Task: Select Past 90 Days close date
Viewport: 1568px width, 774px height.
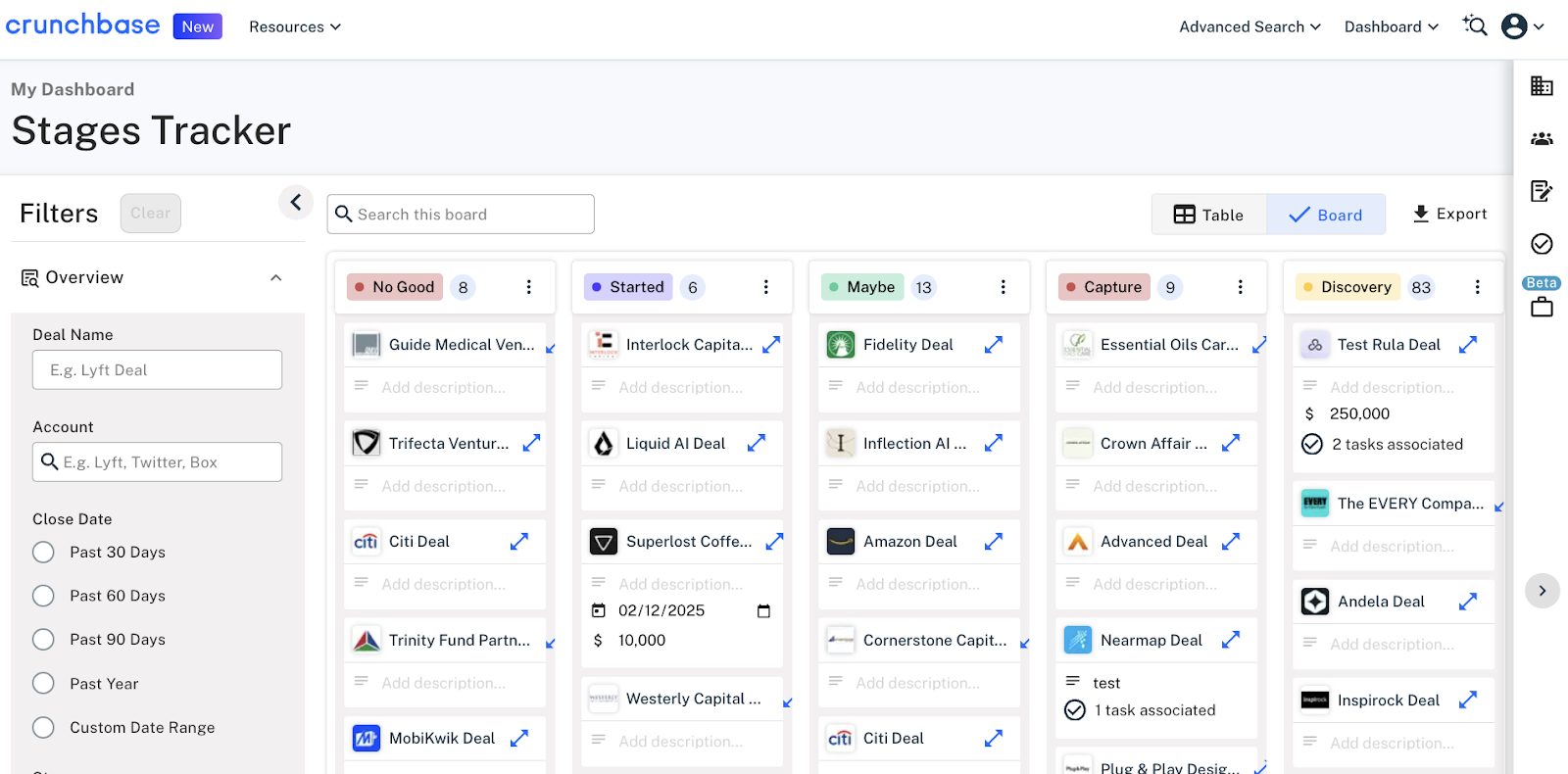Action: (43, 640)
